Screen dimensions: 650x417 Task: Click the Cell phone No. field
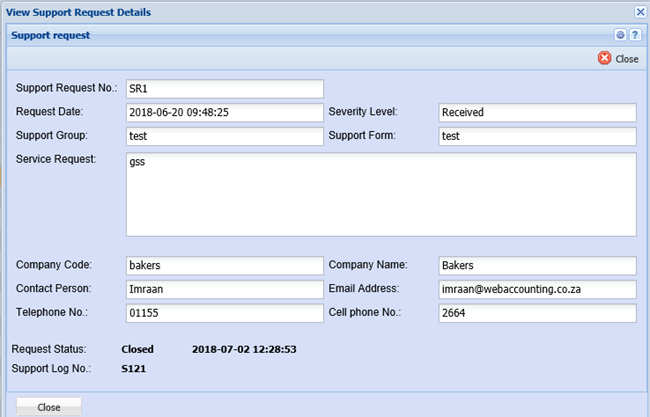537,313
